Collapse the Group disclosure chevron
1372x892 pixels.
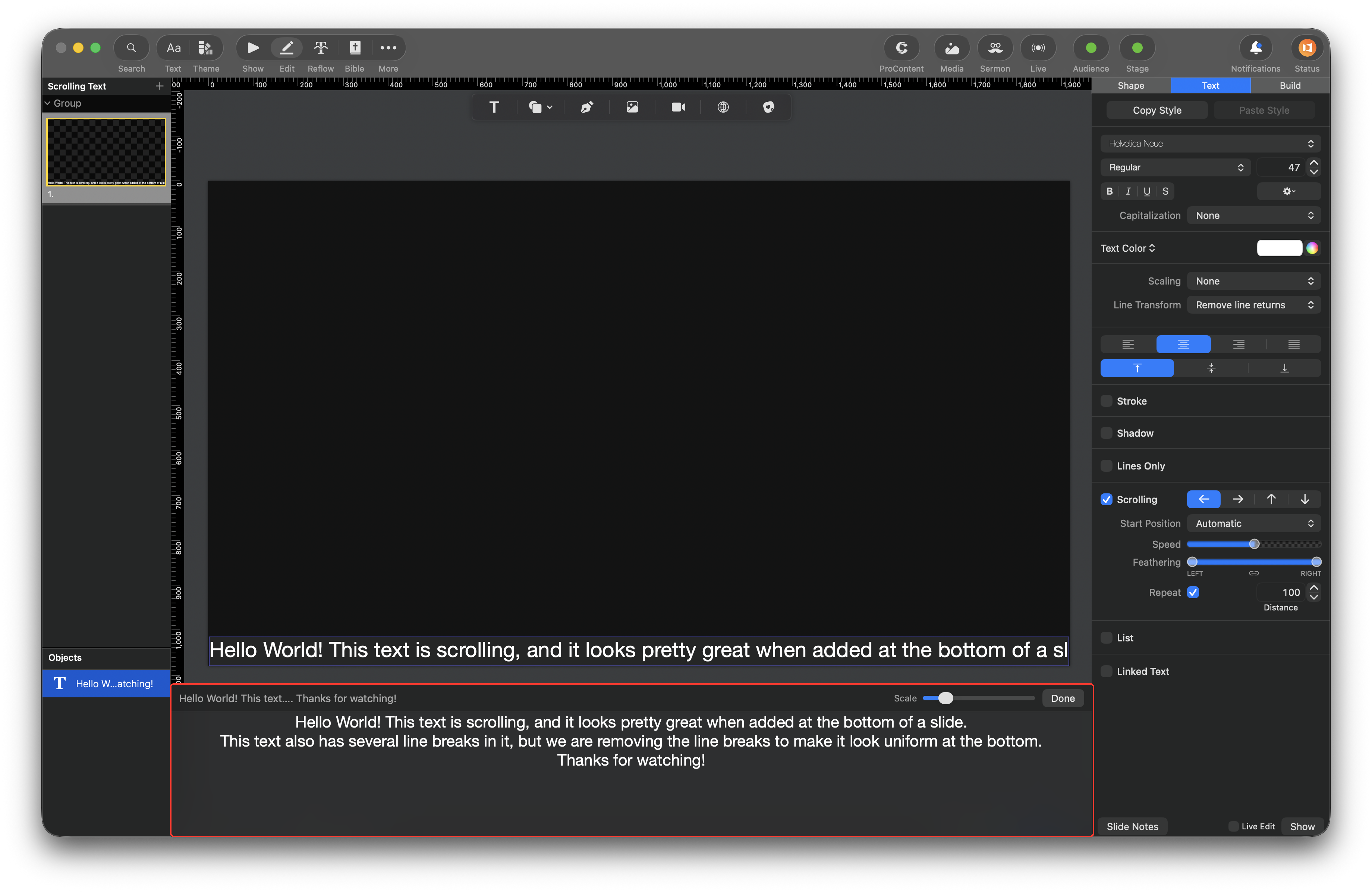tap(48, 103)
